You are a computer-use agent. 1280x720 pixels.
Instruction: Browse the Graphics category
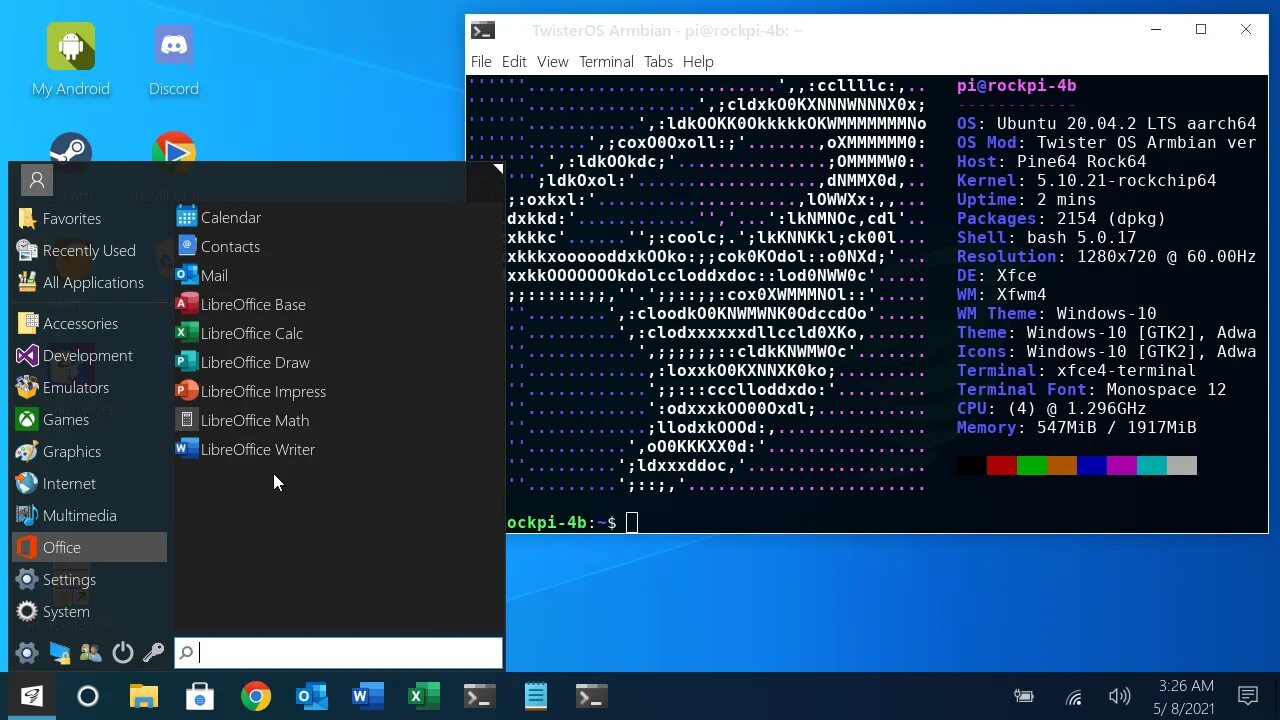pyautogui.click(x=89, y=451)
